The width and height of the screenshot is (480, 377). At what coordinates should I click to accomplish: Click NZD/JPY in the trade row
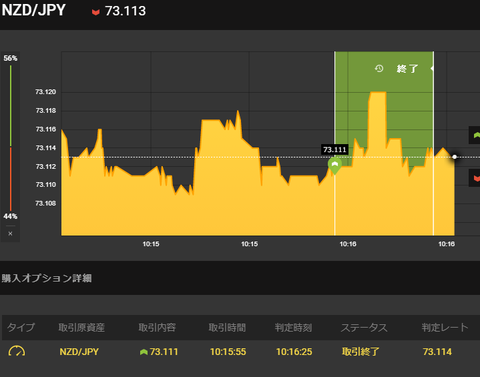click(x=79, y=352)
